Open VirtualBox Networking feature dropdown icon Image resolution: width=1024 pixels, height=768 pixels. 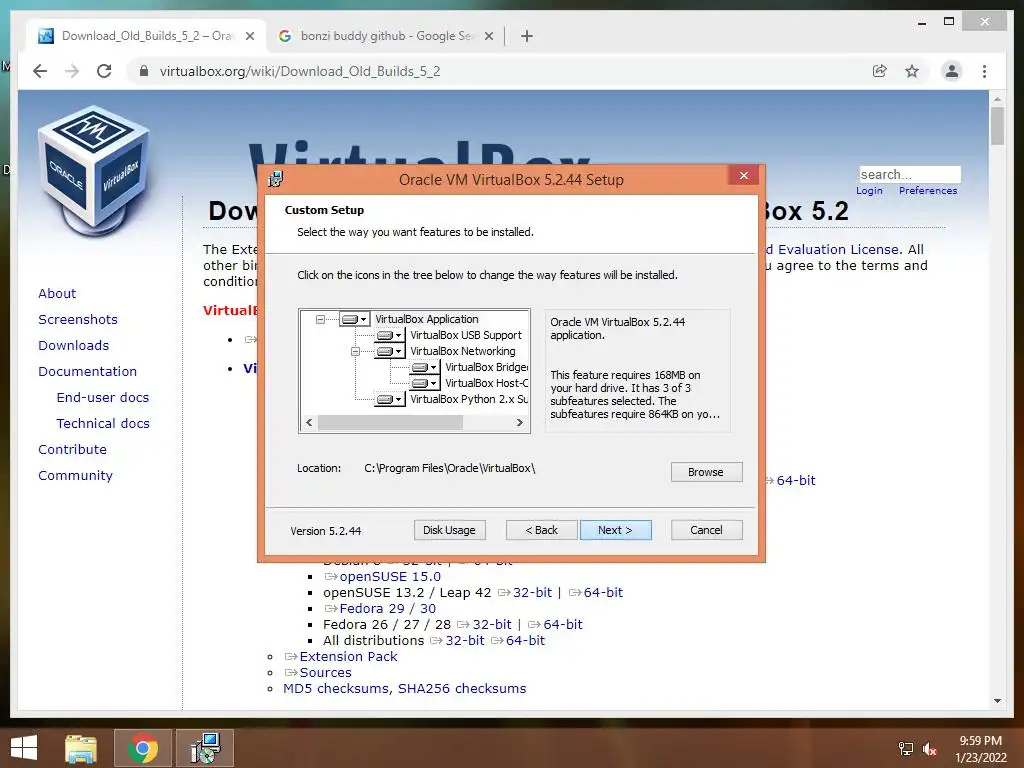390,351
